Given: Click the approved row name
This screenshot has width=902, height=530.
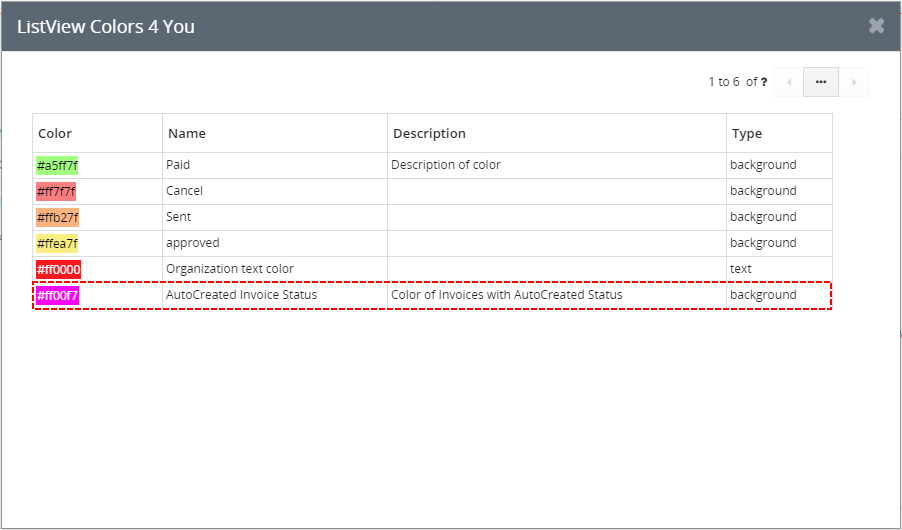Looking at the screenshot, I should [x=192, y=243].
